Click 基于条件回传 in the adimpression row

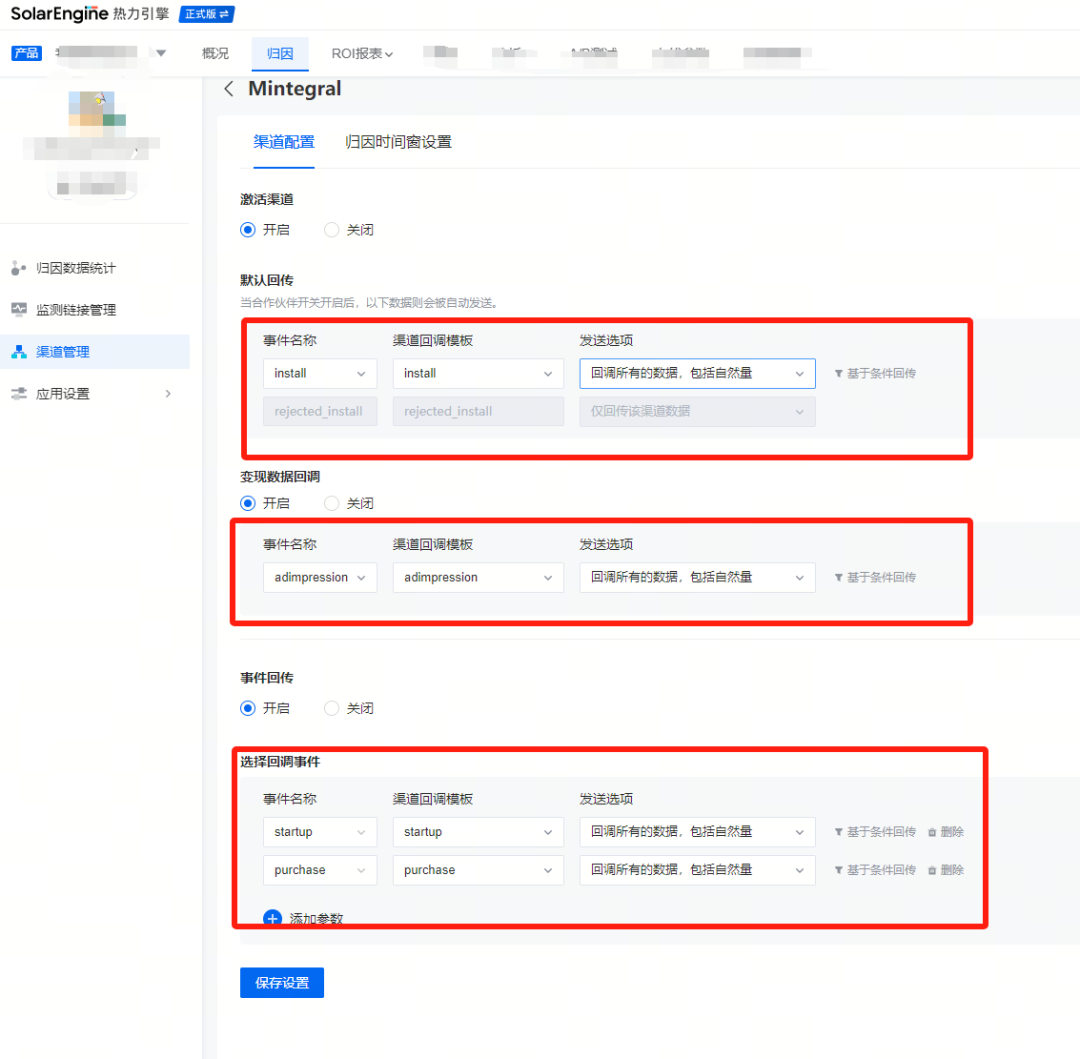881,578
